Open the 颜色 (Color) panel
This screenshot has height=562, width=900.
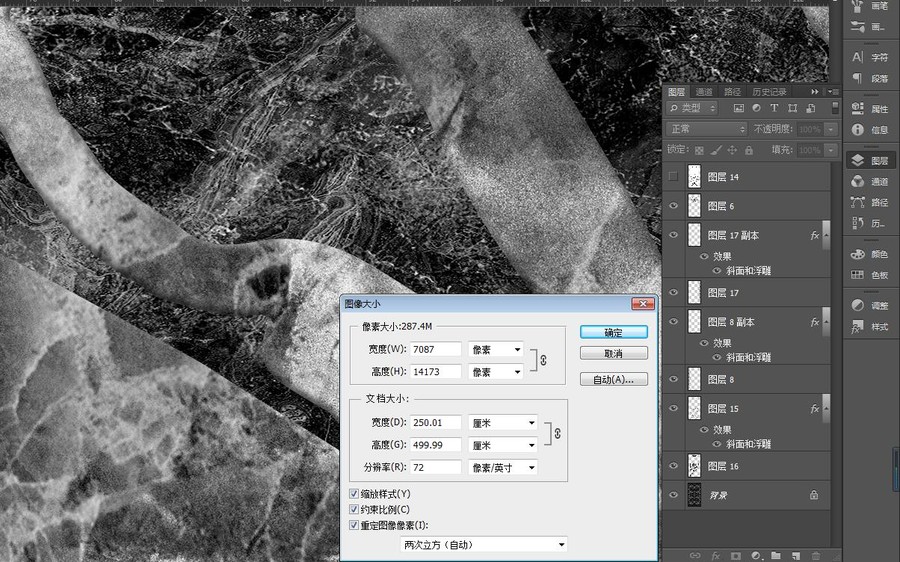(x=869, y=254)
